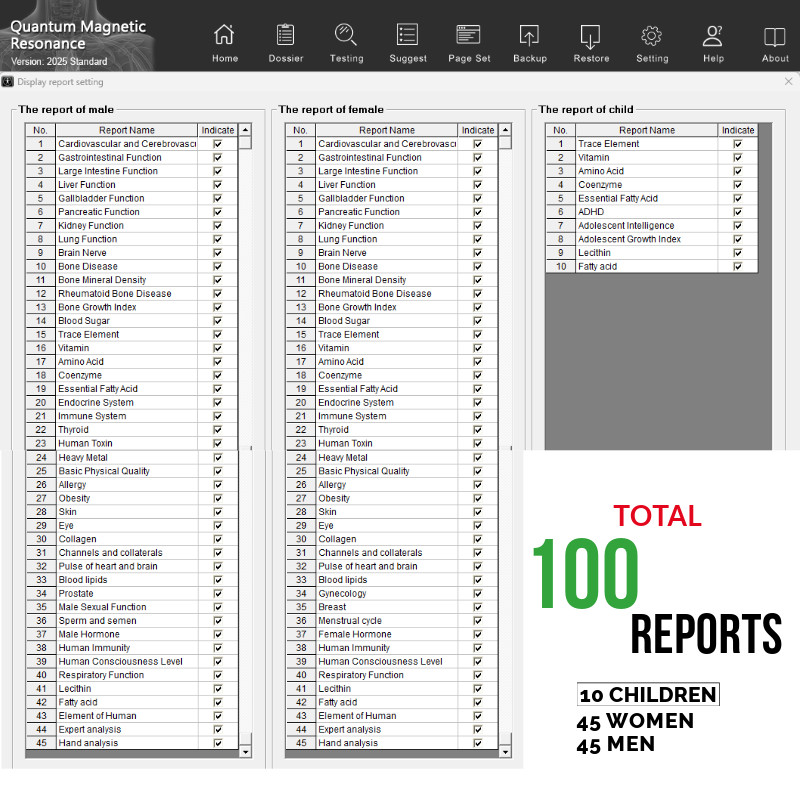Toggle child Trace Element indicate checkbox
800x800 pixels.
click(738, 144)
